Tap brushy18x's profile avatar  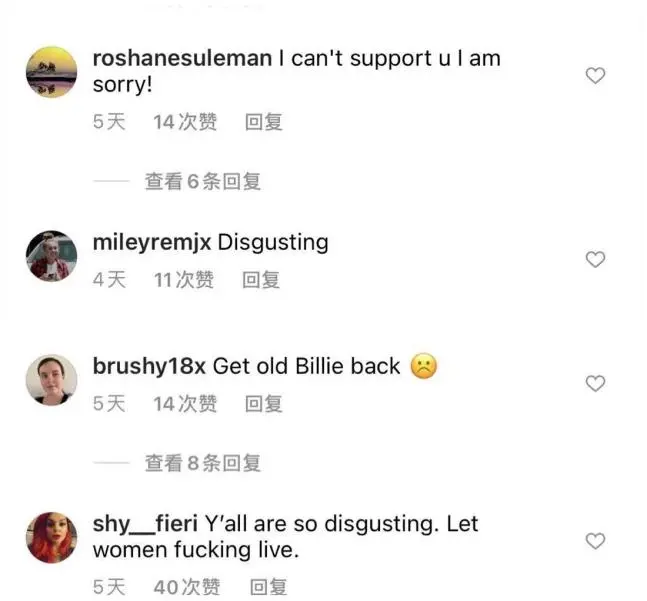[52, 380]
